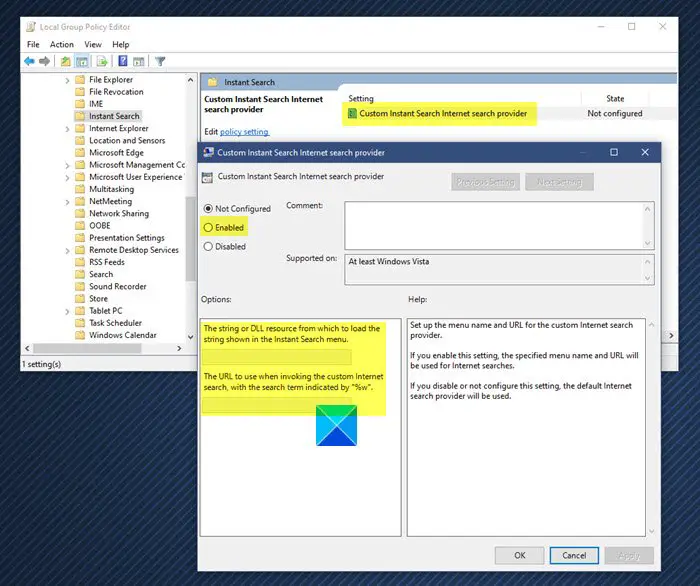Image resolution: width=700 pixels, height=586 pixels.
Task: Expand the Microsoft User Experience node
Action: 67,178
